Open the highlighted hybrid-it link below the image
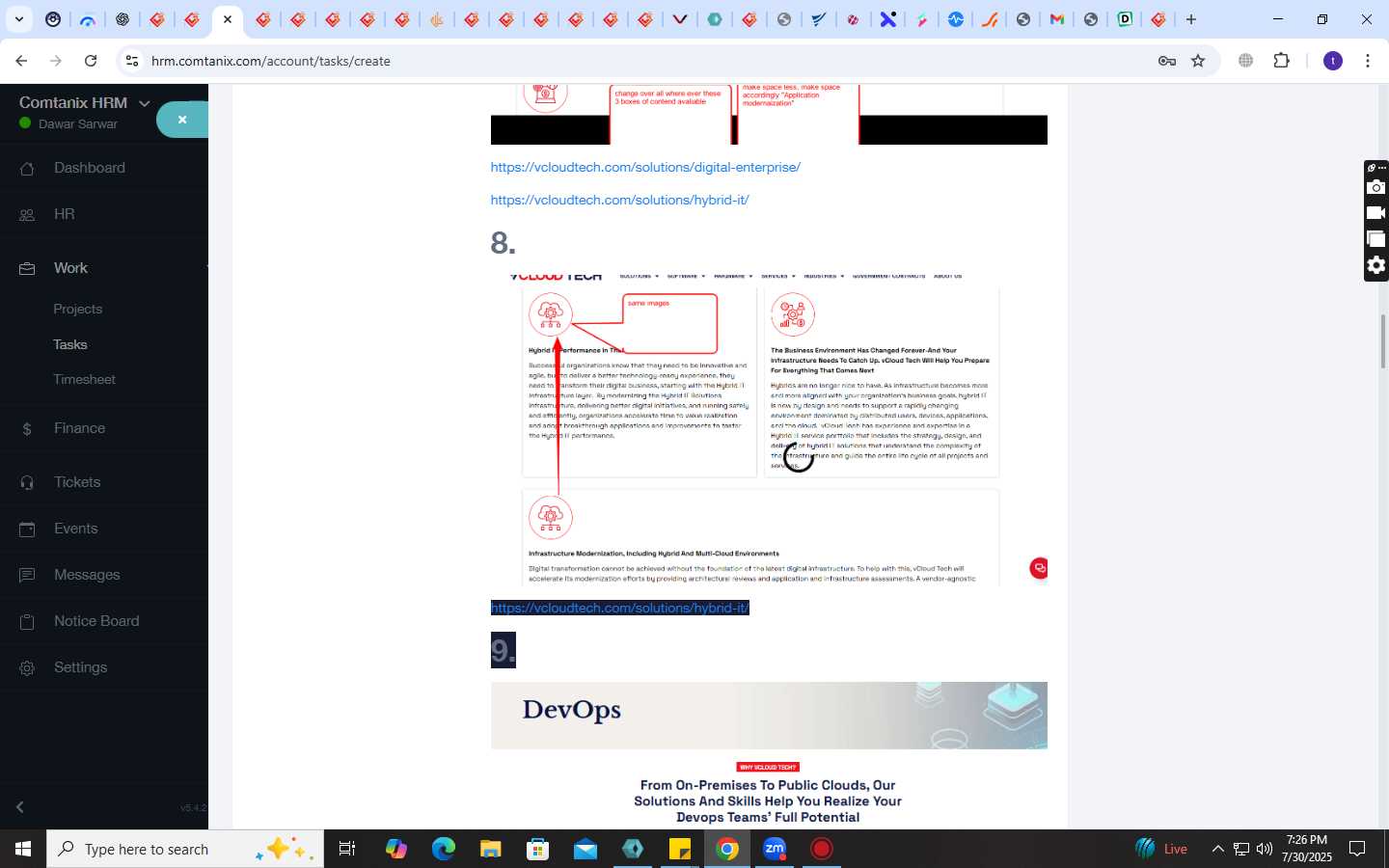Viewport: 1389px width, 868px height. (x=619, y=608)
